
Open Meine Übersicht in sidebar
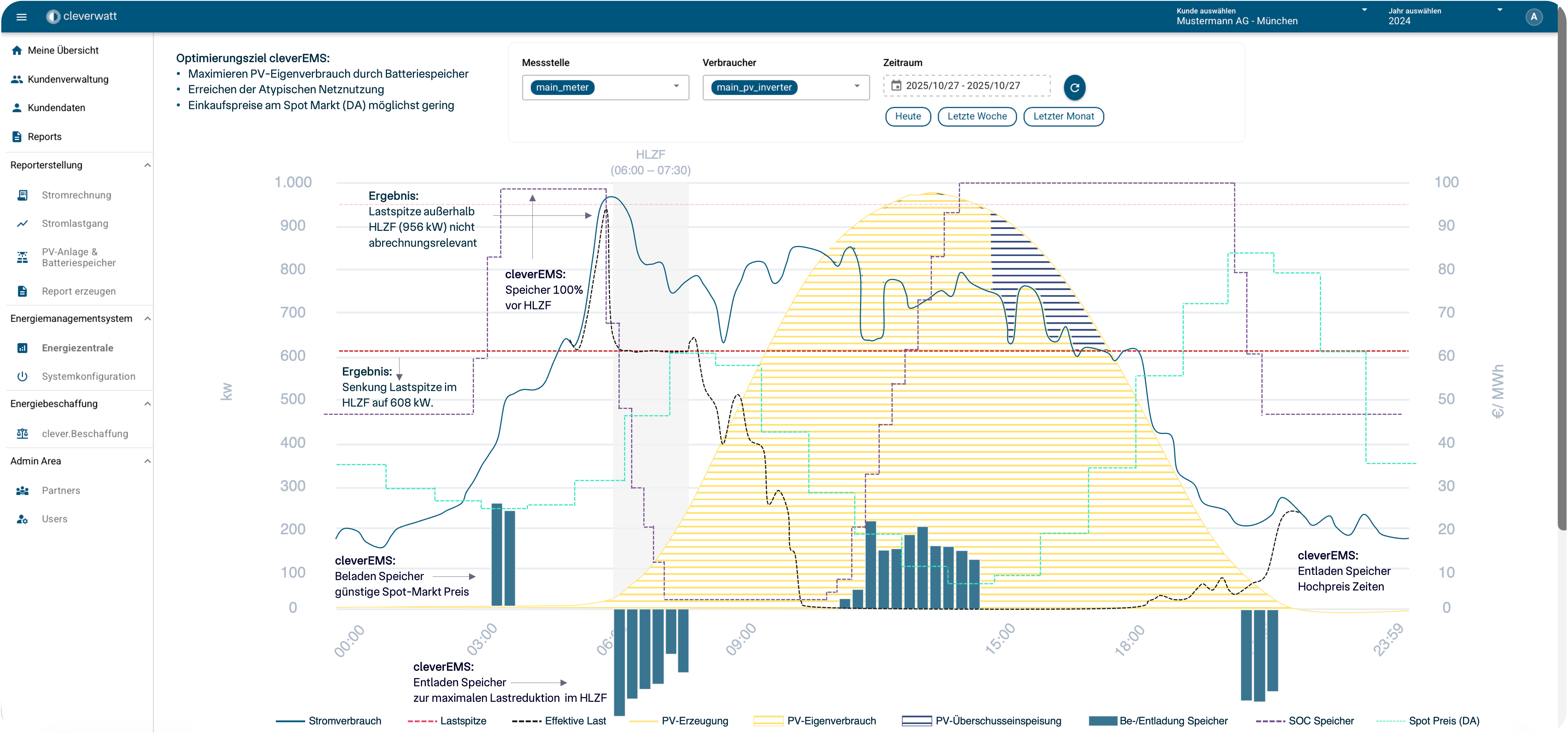coord(63,51)
